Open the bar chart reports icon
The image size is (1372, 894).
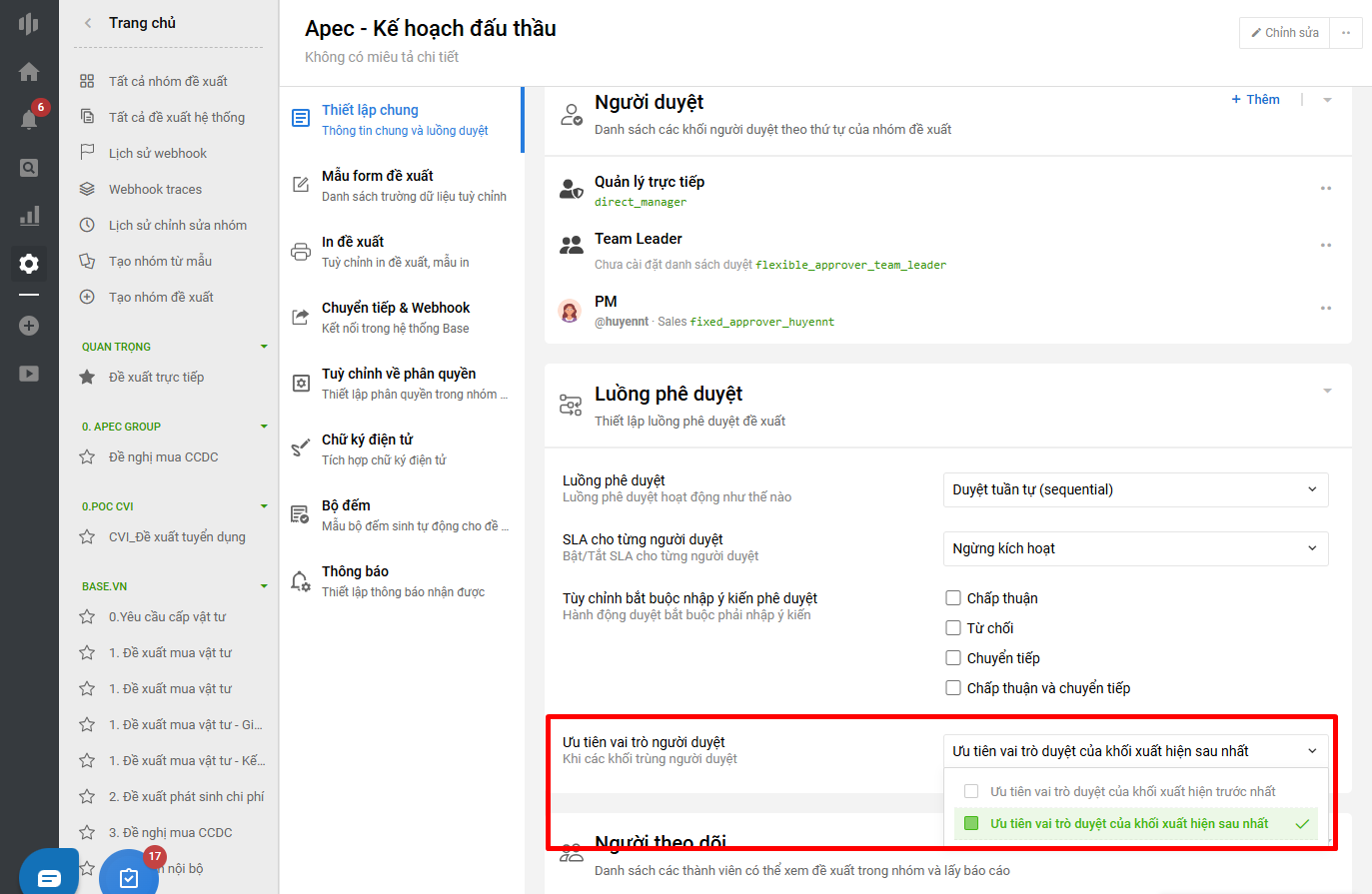click(x=29, y=216)
